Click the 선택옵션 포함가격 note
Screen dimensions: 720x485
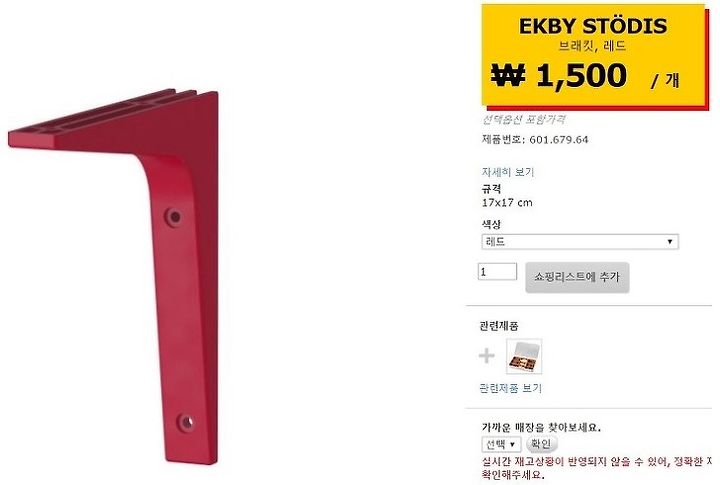[523, 119]
